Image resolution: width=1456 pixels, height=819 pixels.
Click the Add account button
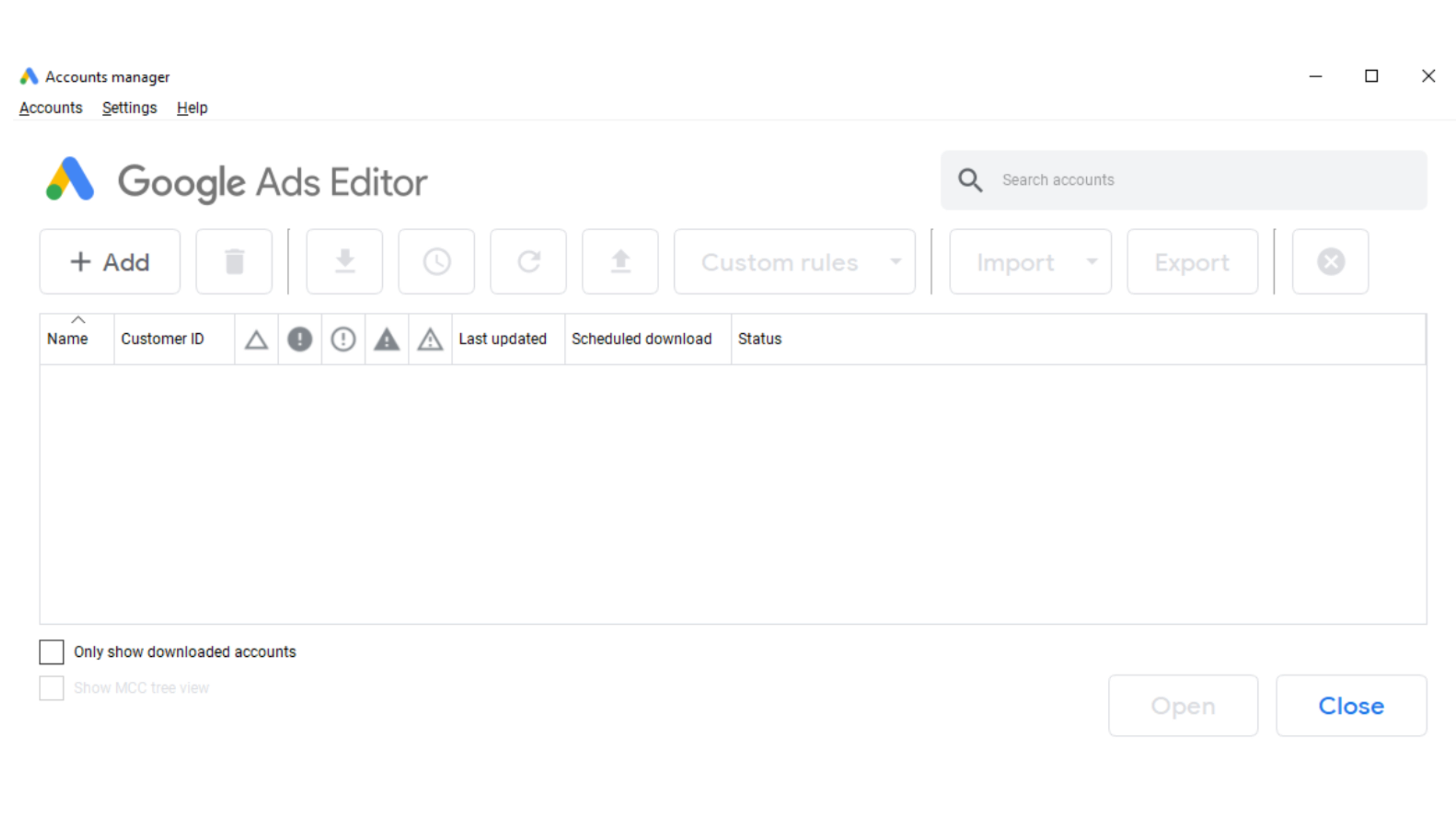[110, 262]
